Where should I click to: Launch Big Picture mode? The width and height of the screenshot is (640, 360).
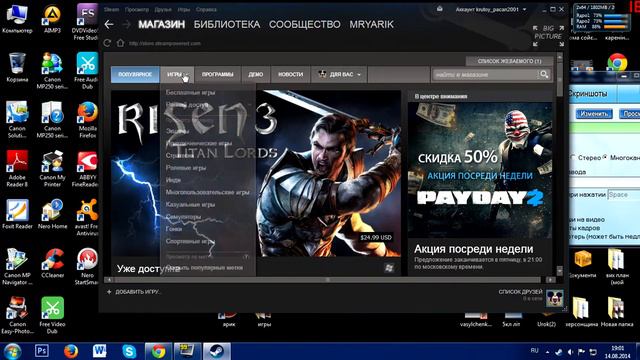point(548,36)
